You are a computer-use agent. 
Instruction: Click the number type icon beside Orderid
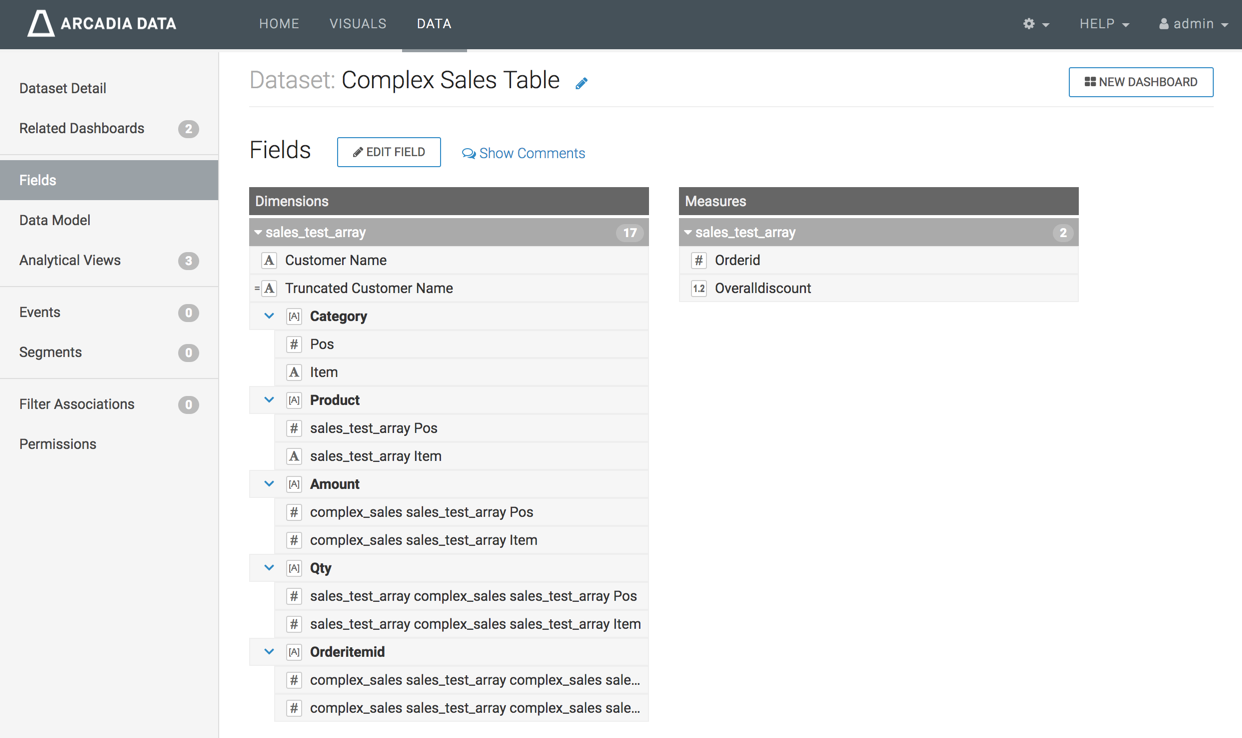click(x=699, y=260)
